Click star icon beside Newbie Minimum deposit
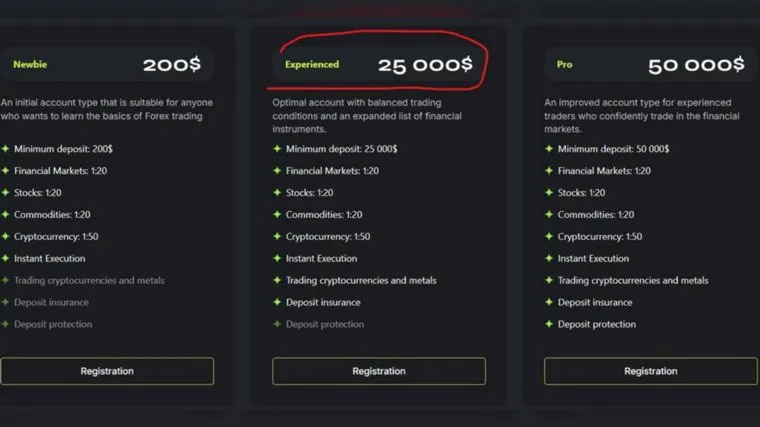 [5, 149]
